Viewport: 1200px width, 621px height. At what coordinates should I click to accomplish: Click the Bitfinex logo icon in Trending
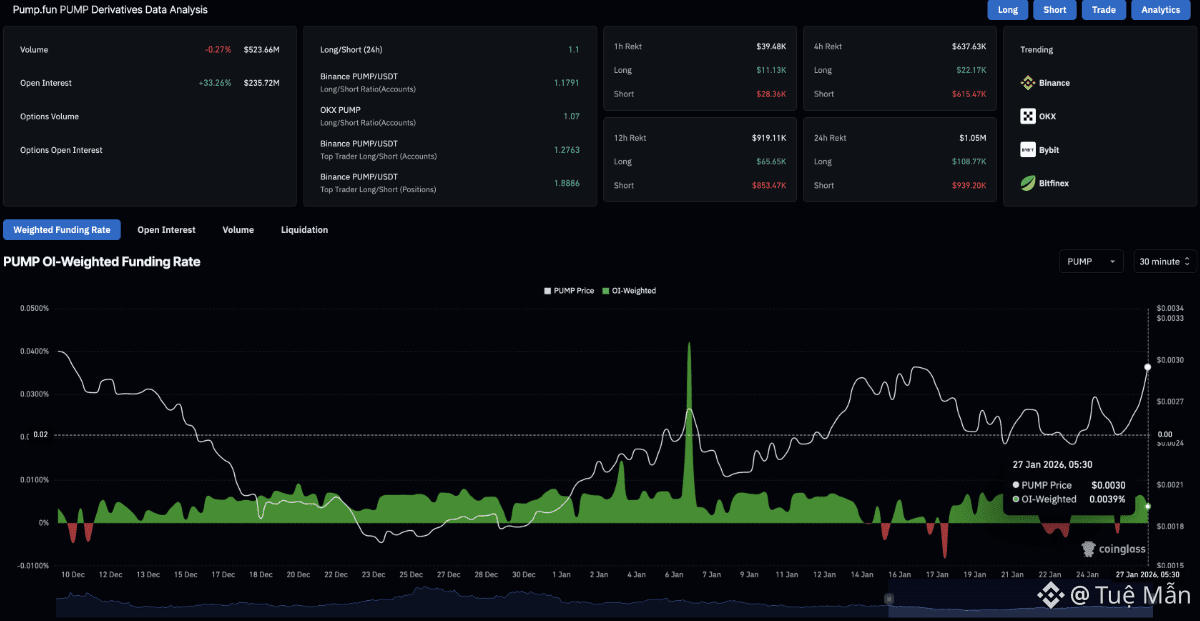(1027, 183)
